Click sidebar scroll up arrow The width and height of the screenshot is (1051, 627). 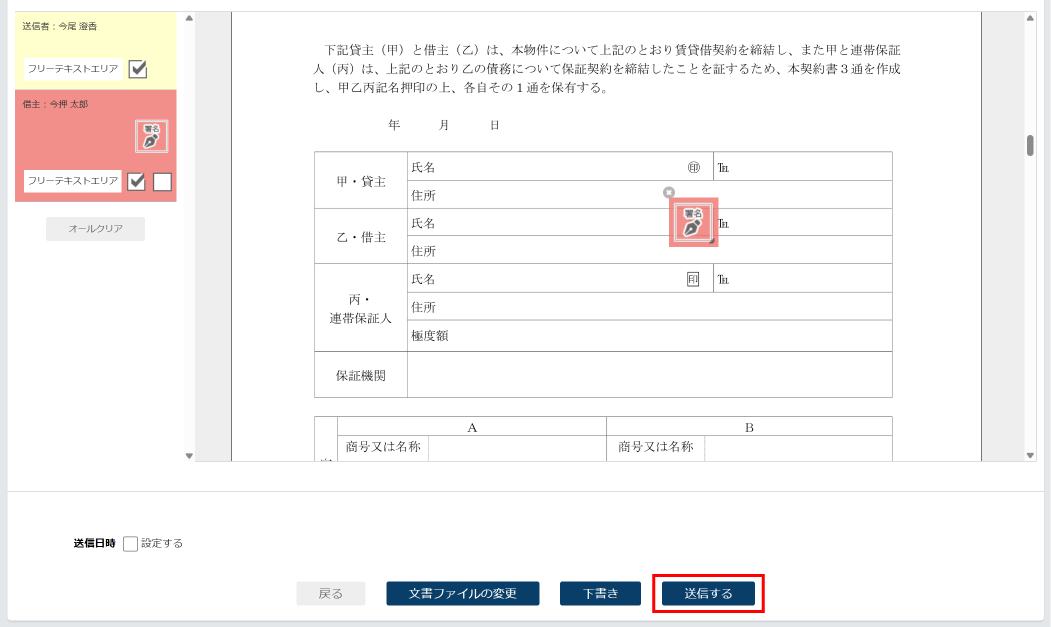click(x=189, y=17)
